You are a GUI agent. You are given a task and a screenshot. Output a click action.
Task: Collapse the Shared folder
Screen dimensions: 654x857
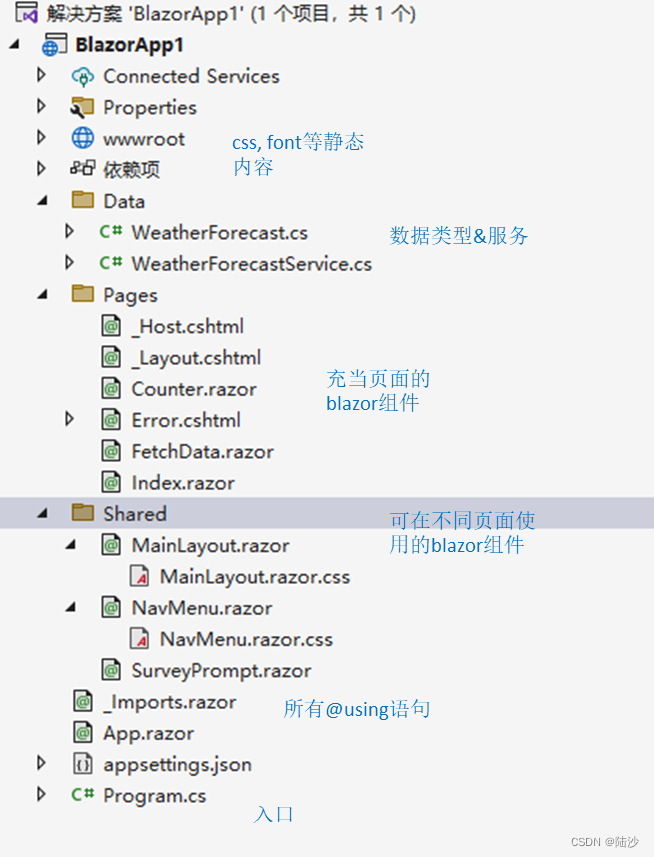(x=42, y=513)
